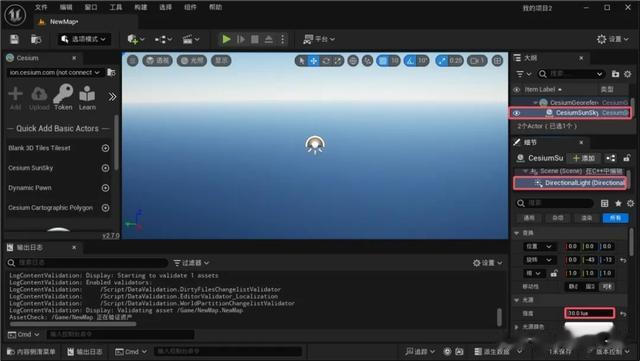Choose the select mode arrow in viewport
640x361 pixels.
(302, 61)
